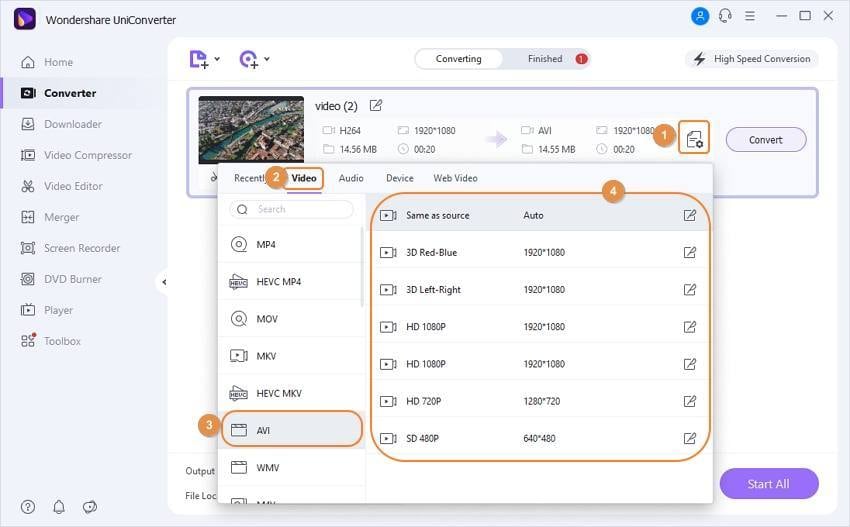Rename video (2) with edit icon
The image size is (850, 527).
pos(376,105)
